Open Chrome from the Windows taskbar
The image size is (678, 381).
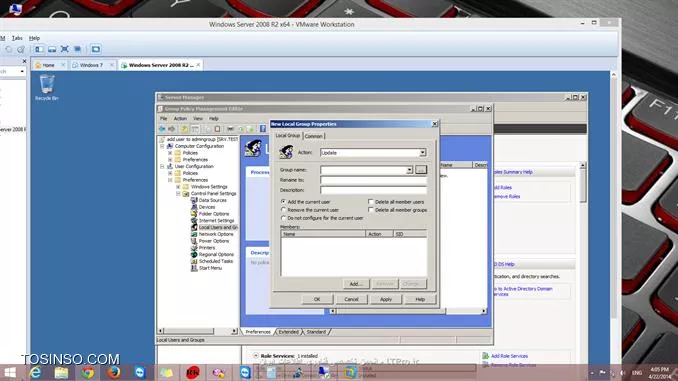(x=88, y=373)
